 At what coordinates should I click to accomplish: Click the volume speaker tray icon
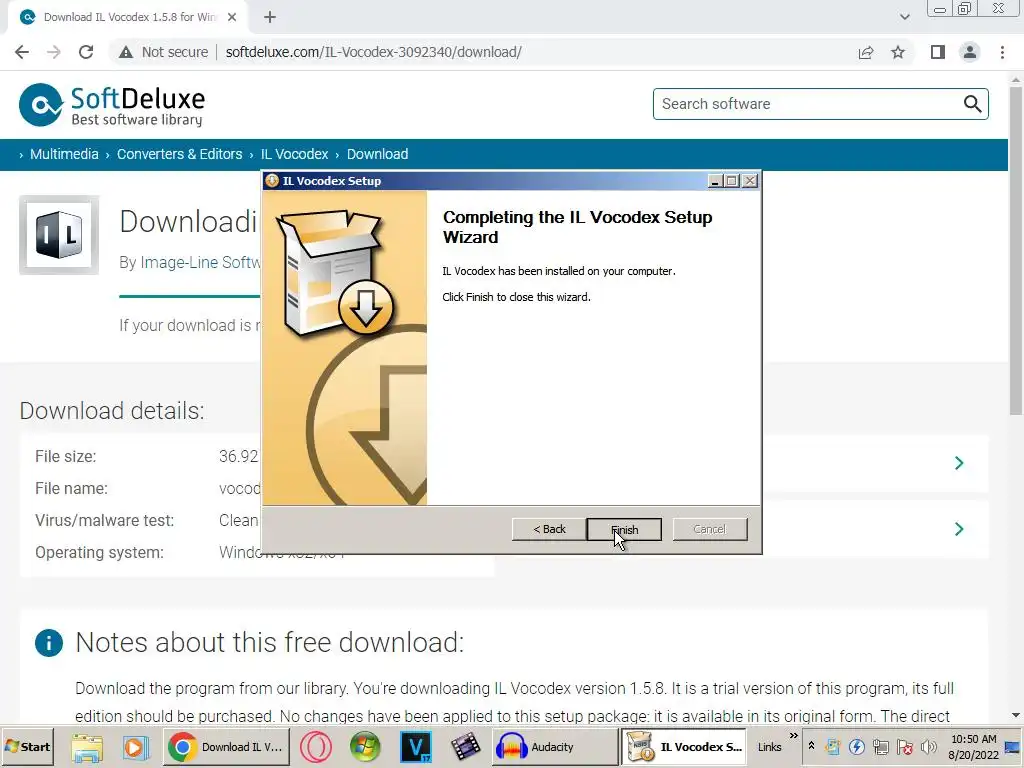(928, 747)
